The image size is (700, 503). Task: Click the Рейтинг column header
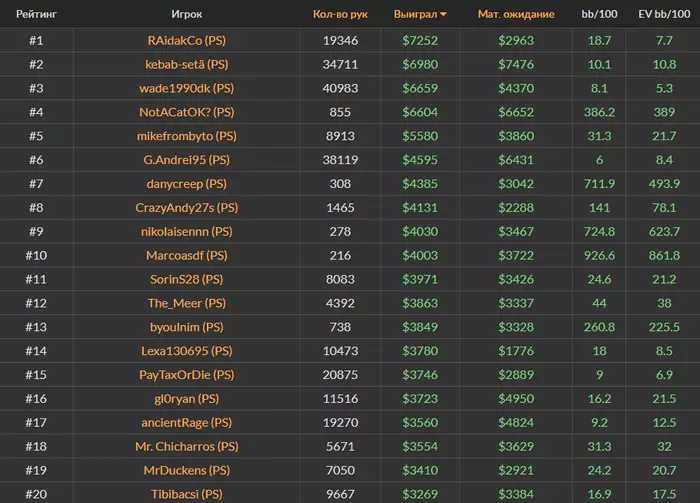click(x=35, y=15)
